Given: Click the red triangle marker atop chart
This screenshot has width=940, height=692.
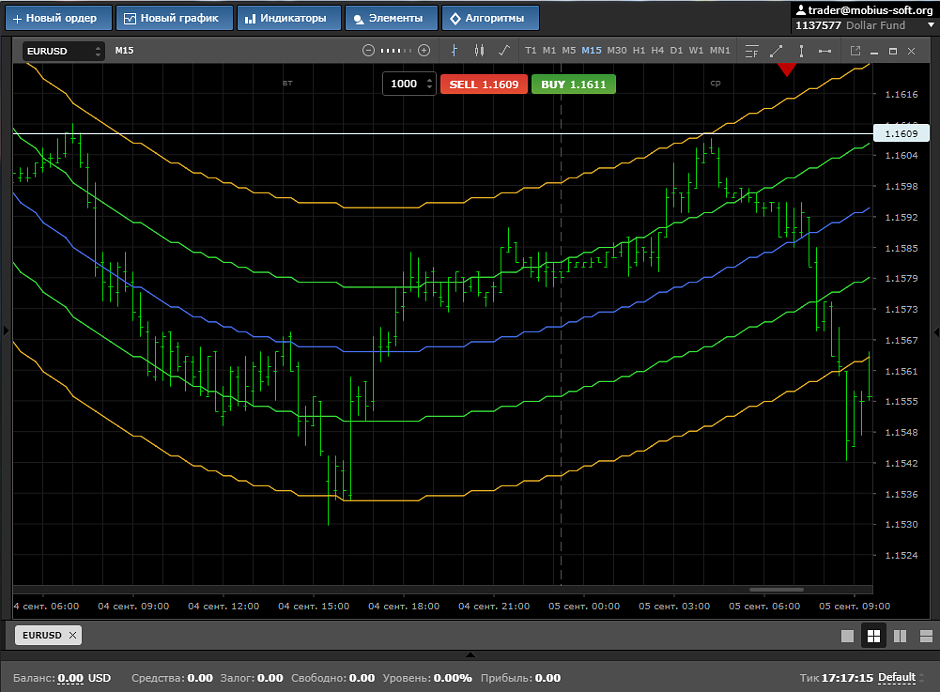Looking at the screenshot, I should [787, 69].
